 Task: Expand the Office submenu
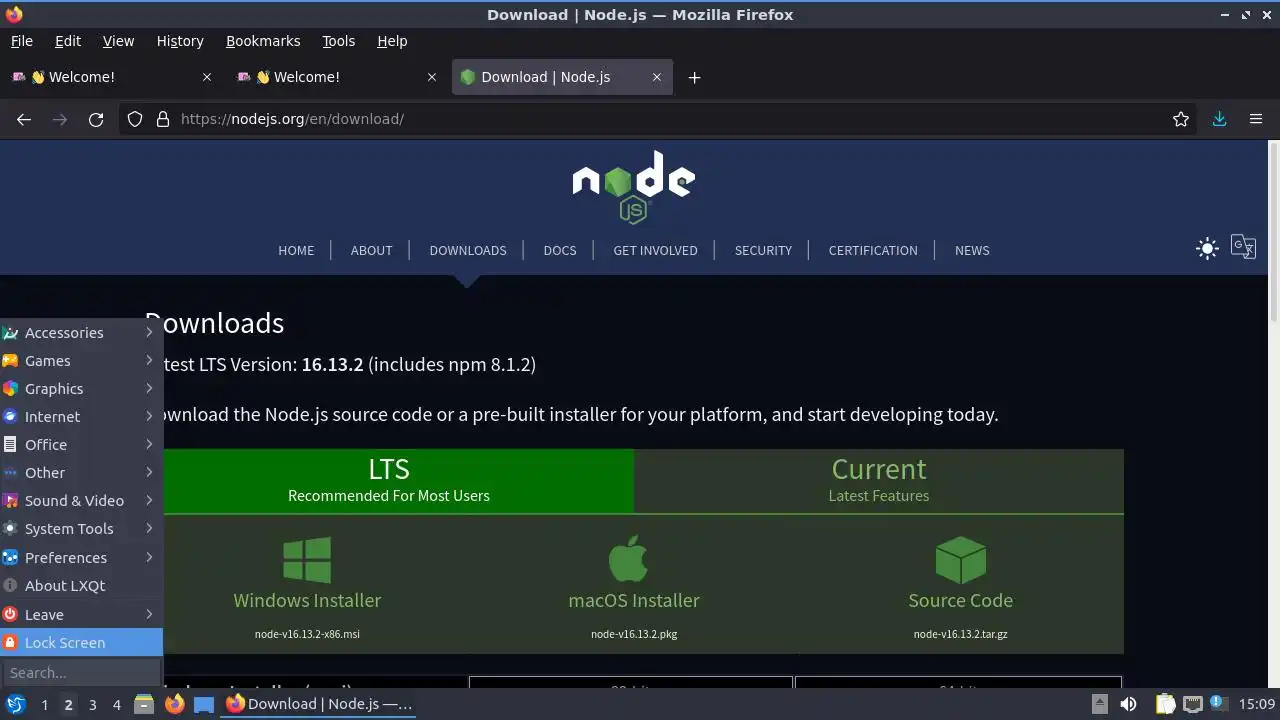pyautogui.click(x=81, y=445)
